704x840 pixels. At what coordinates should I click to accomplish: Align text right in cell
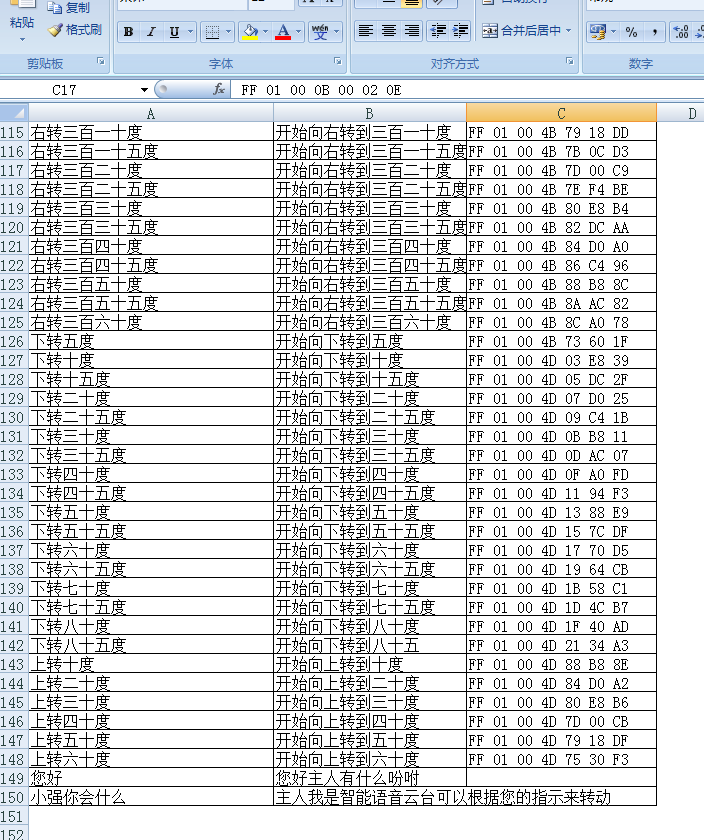(412, 31)
